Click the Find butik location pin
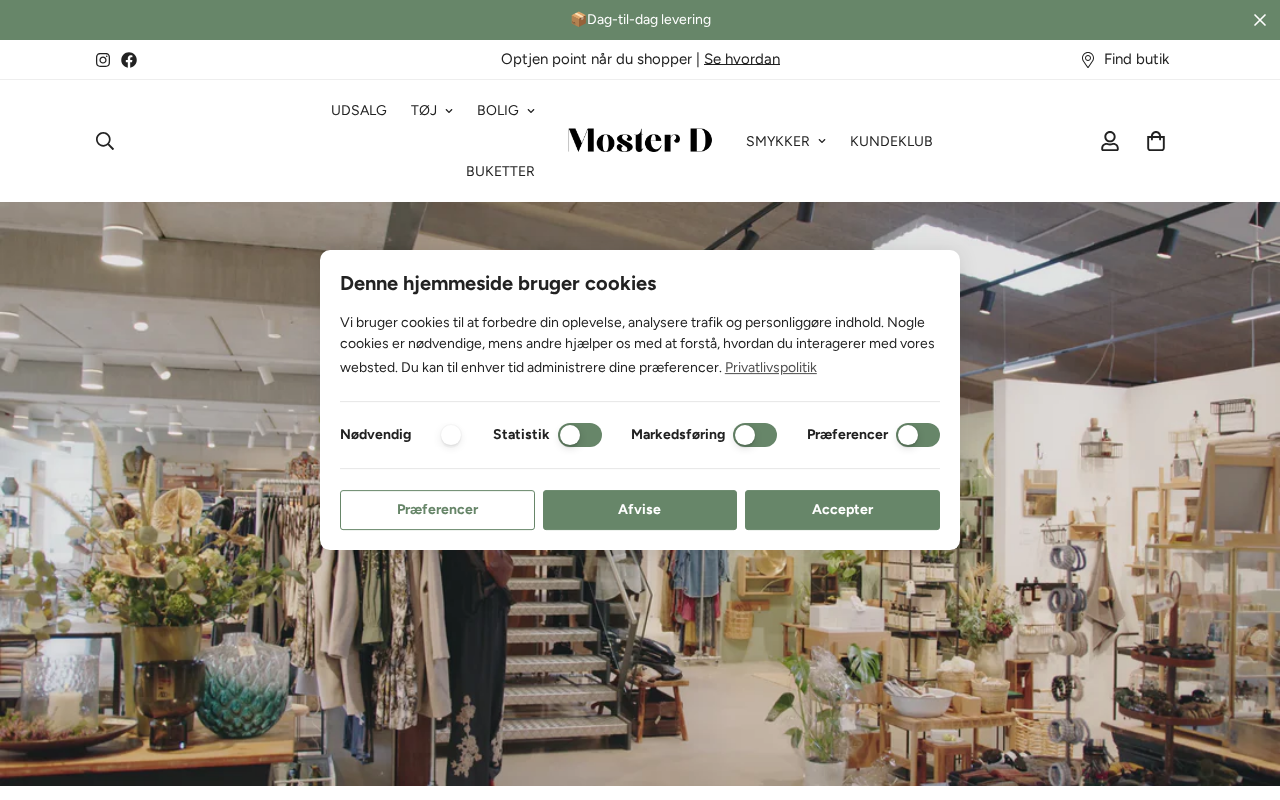 1088,60
